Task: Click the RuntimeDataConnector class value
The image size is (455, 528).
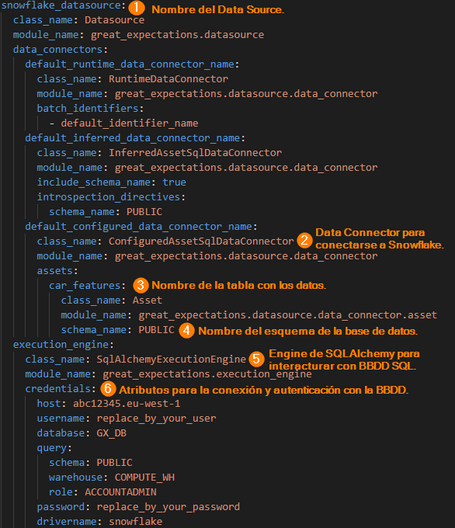Action: (168, 79)
